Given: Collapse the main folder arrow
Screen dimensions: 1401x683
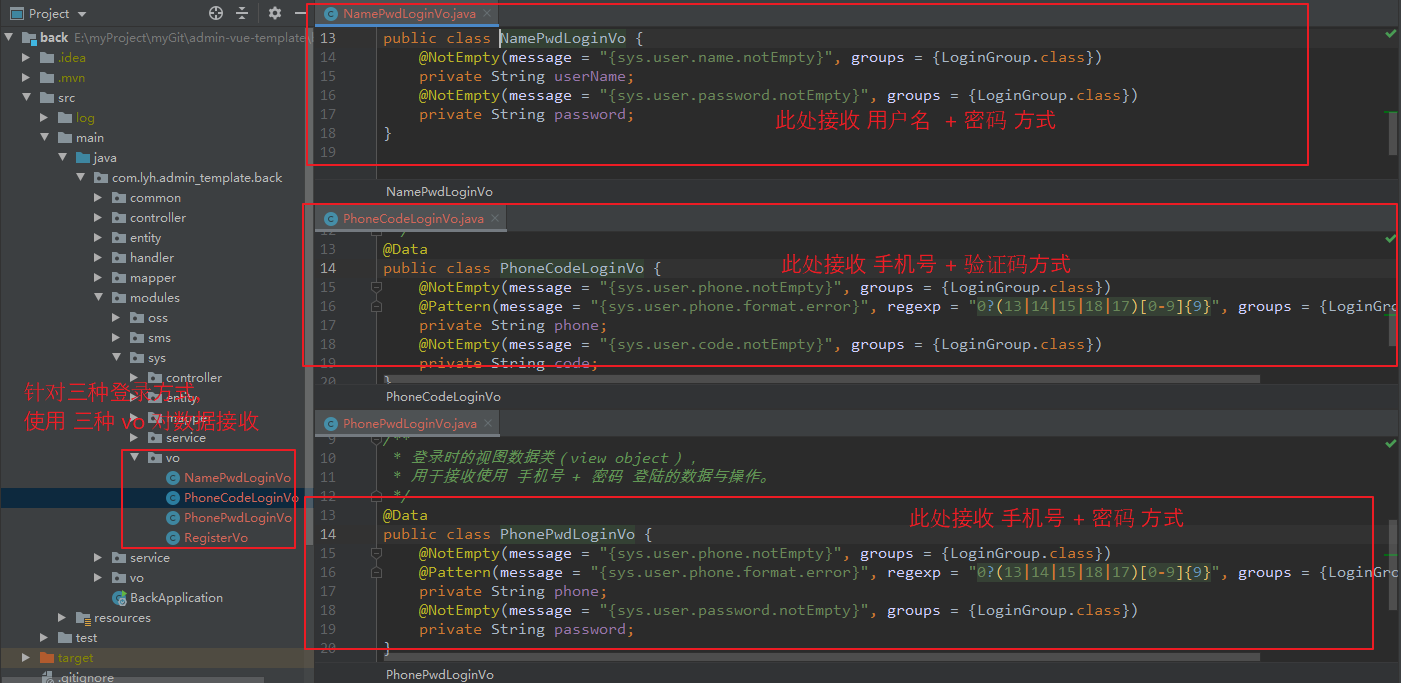Looking at the screenshot, I should coord(45,138).
